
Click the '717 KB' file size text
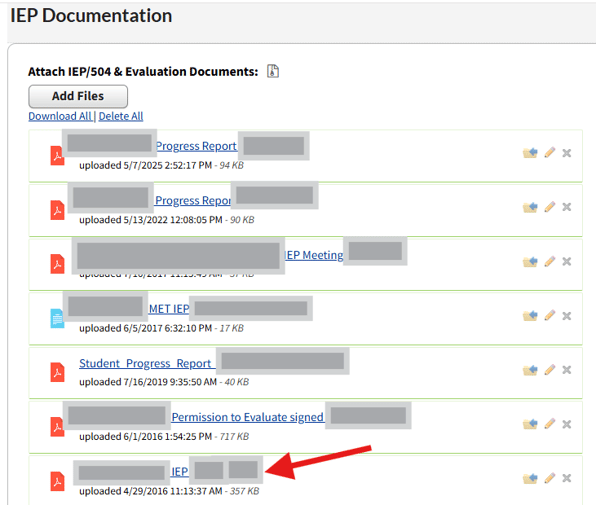[234, 436]
